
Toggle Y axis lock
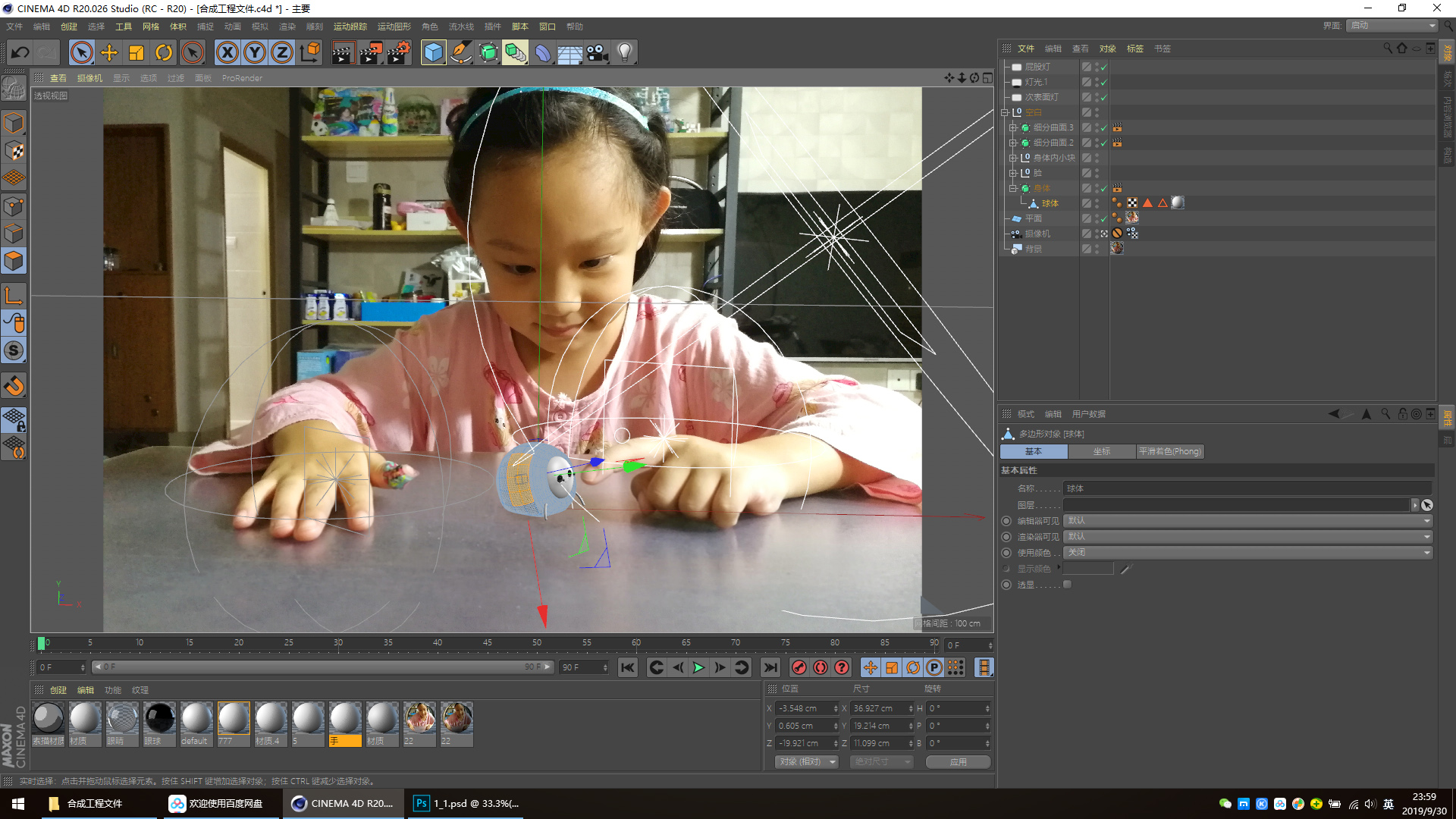(x=255, y=52)
